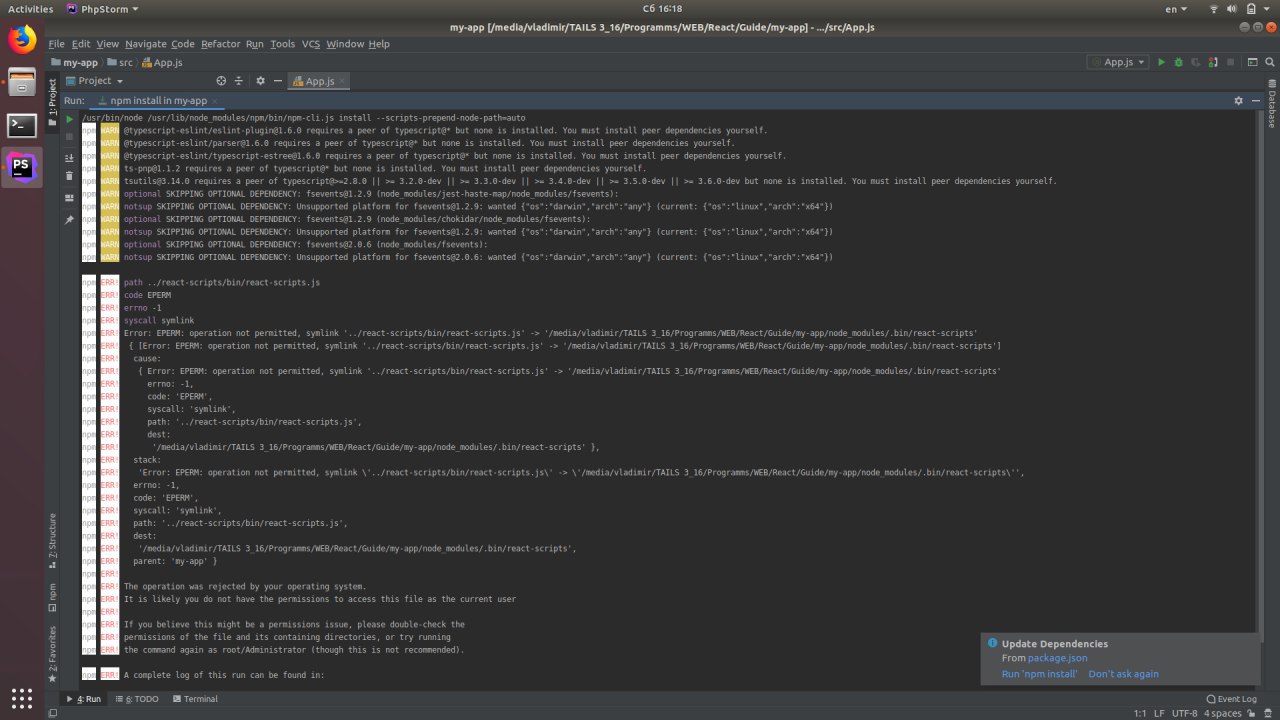Screen dimensions: 1280x720
Task: Open Files manager in the dock
Action: click(22, 83)
